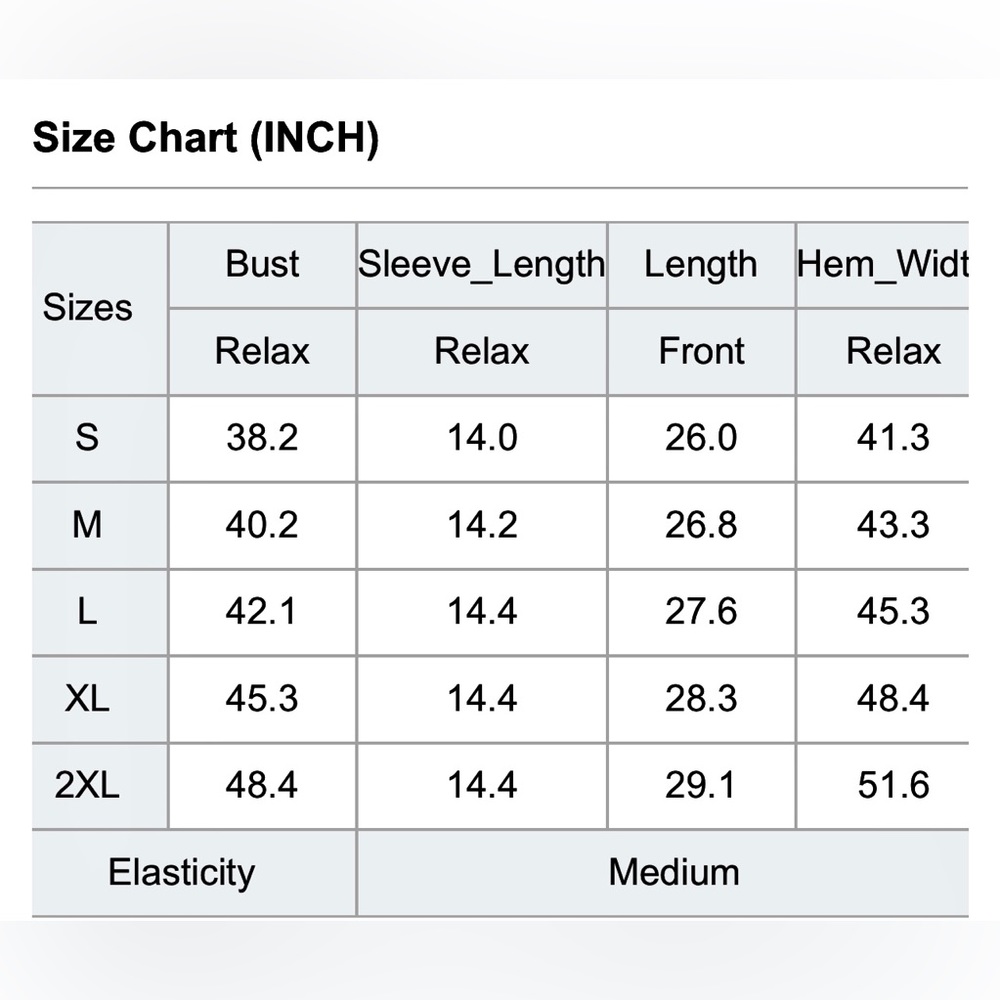The image size is (1000, 1000).
Task: Click the 2XL size row label
Action: pos(87,784)
